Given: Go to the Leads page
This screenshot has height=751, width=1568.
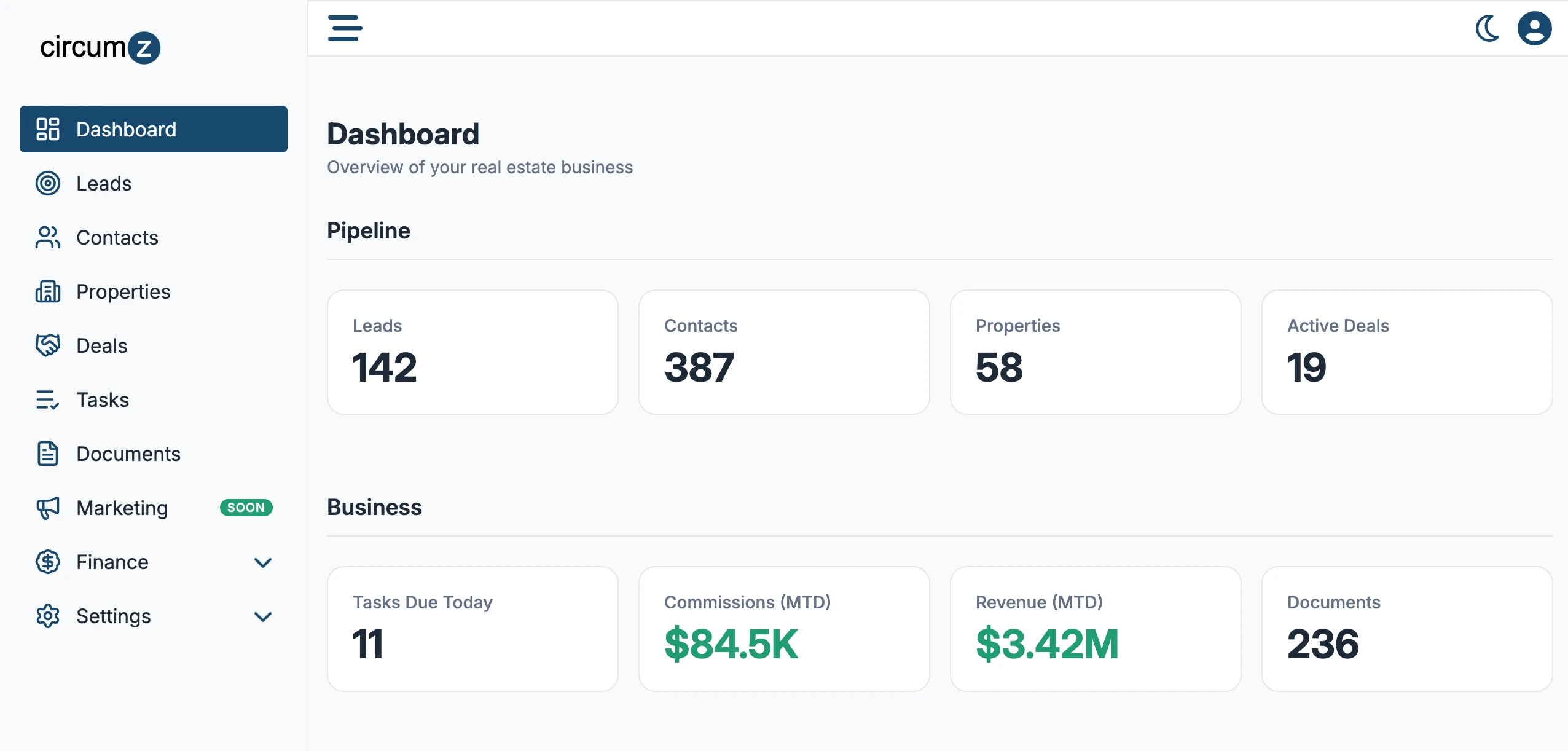Looking at the screenshot, I should tap(154, 183).
